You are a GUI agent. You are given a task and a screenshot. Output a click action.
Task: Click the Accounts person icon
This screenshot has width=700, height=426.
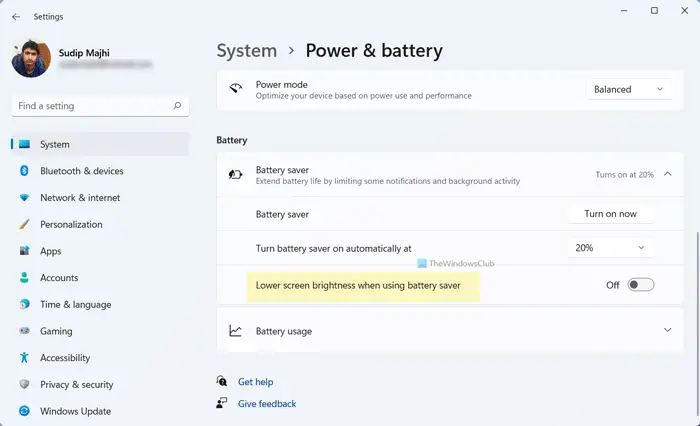pyautogui.click(x=25, y=277)
